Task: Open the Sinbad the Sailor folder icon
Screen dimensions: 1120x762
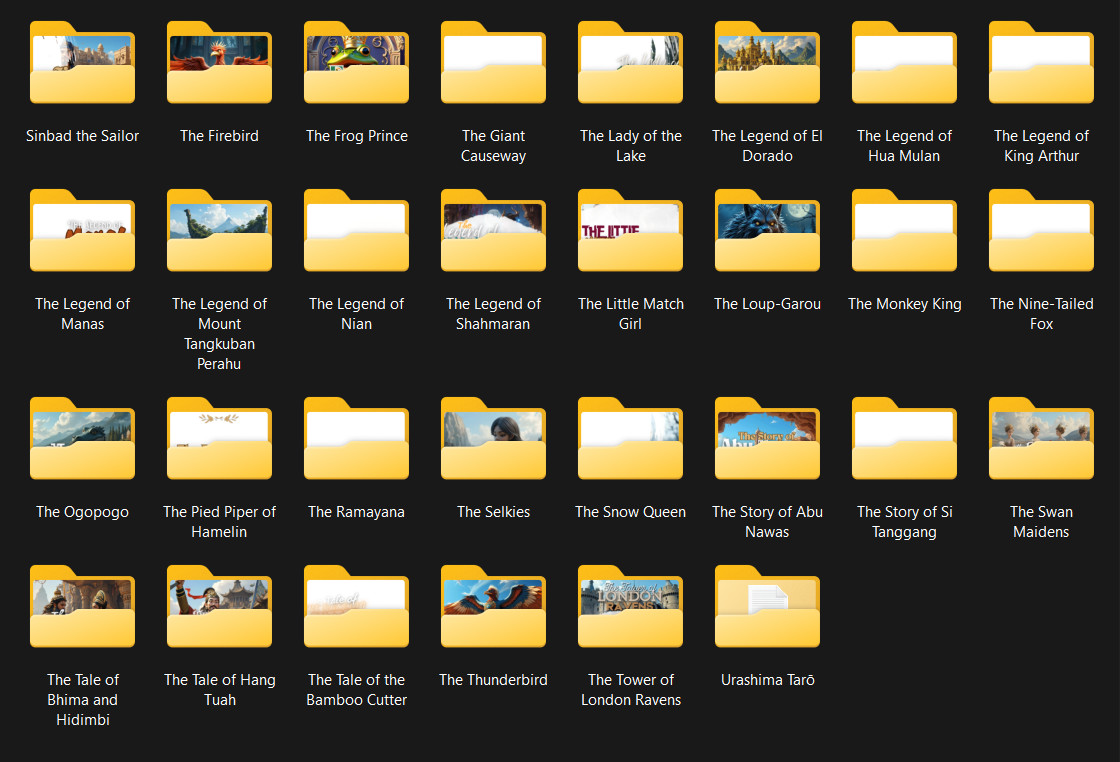Action: coord(82,62)
